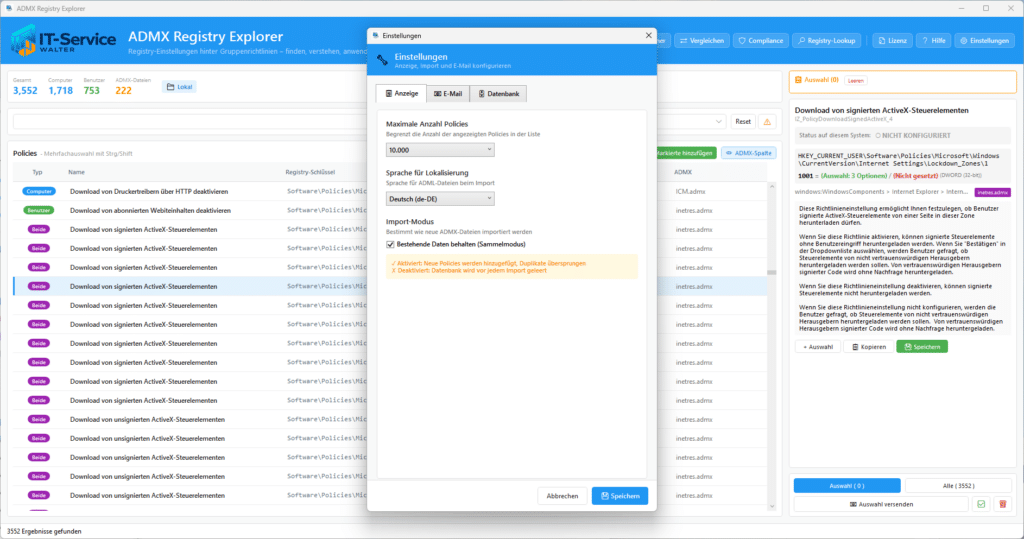The image size is (1024, 539).
Task: Open the Sprache für Lokalisierung dropdown
Action: point(440,199)
